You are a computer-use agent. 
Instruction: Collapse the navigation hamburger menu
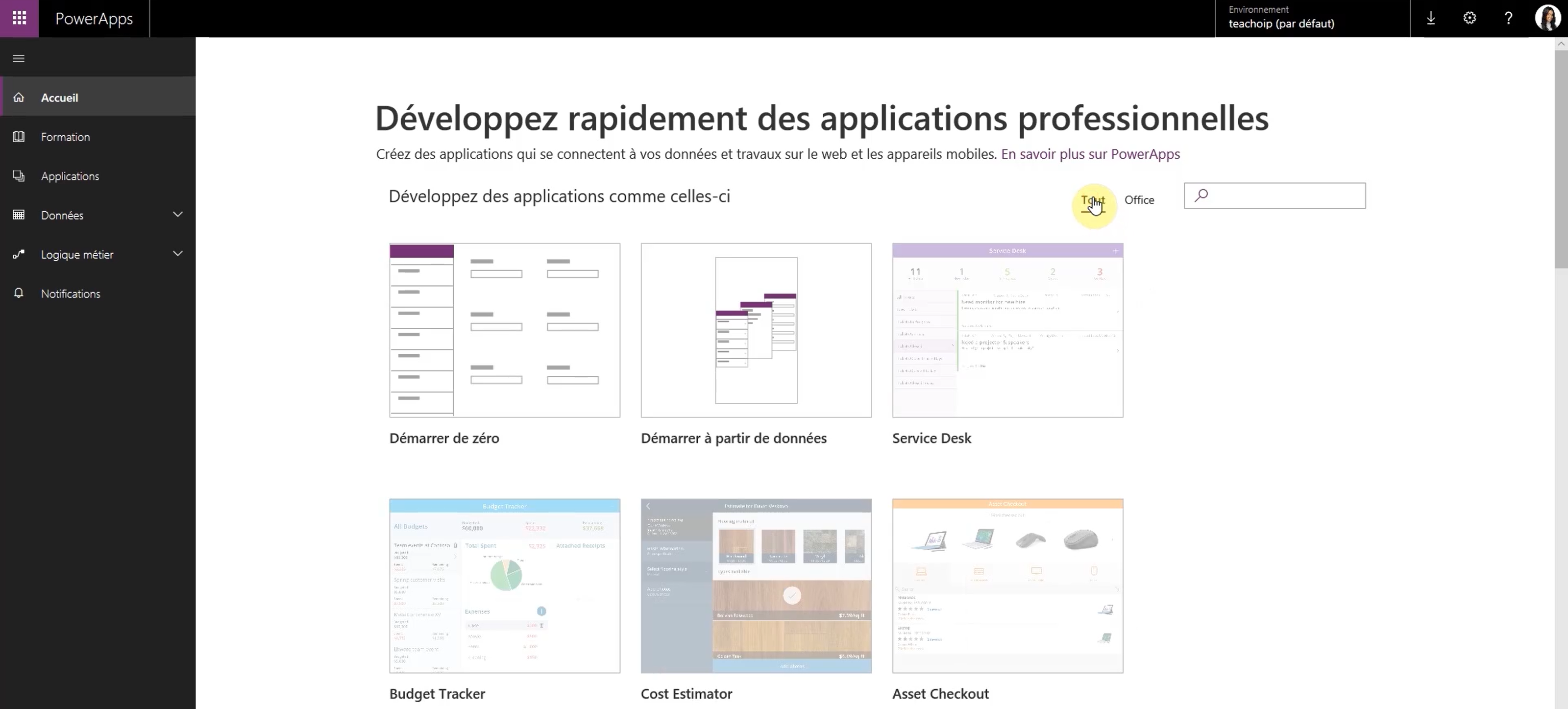(x=19, y=58)
